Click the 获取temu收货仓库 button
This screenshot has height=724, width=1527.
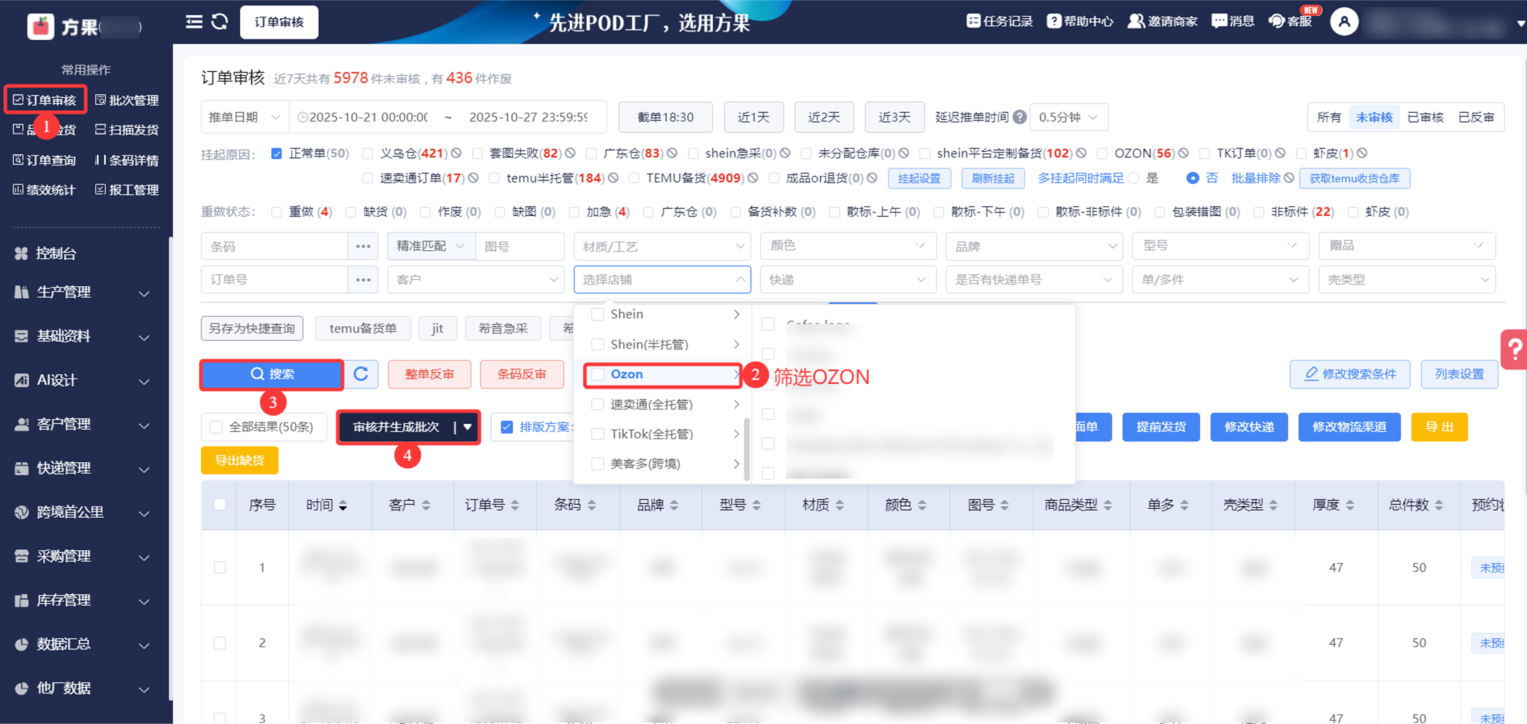(x=1355, y=178)
